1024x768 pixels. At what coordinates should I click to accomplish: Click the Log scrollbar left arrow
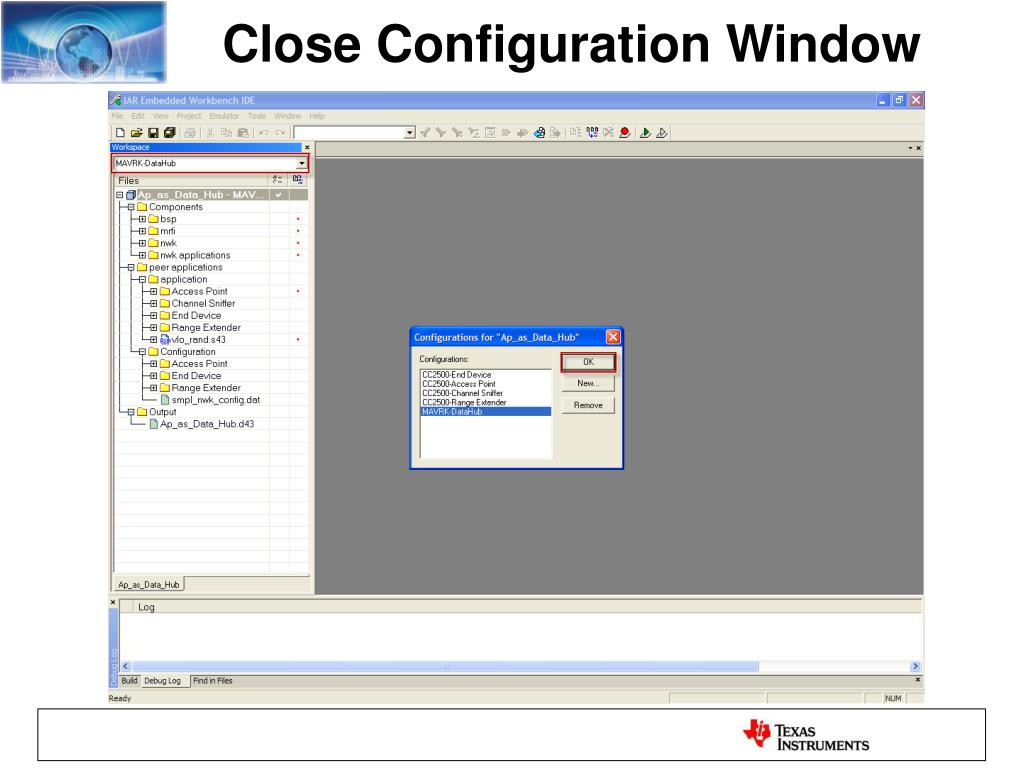(x=126, y=666)
